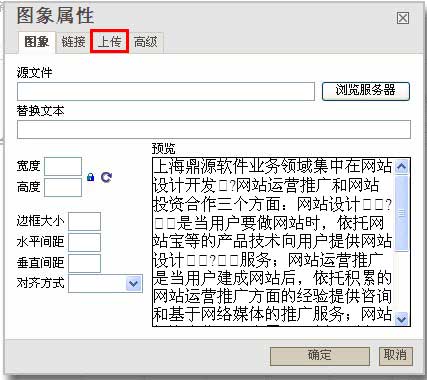Click the 替换文本 label
Image resolution: width=427 pixels, height=380 pixels.
(x=40, y=111)
